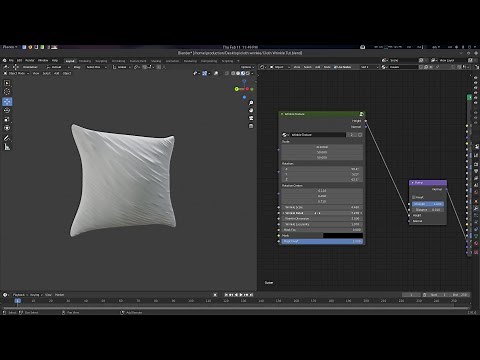
Task: Jump to the timeline start frame button
Action: 227,295
